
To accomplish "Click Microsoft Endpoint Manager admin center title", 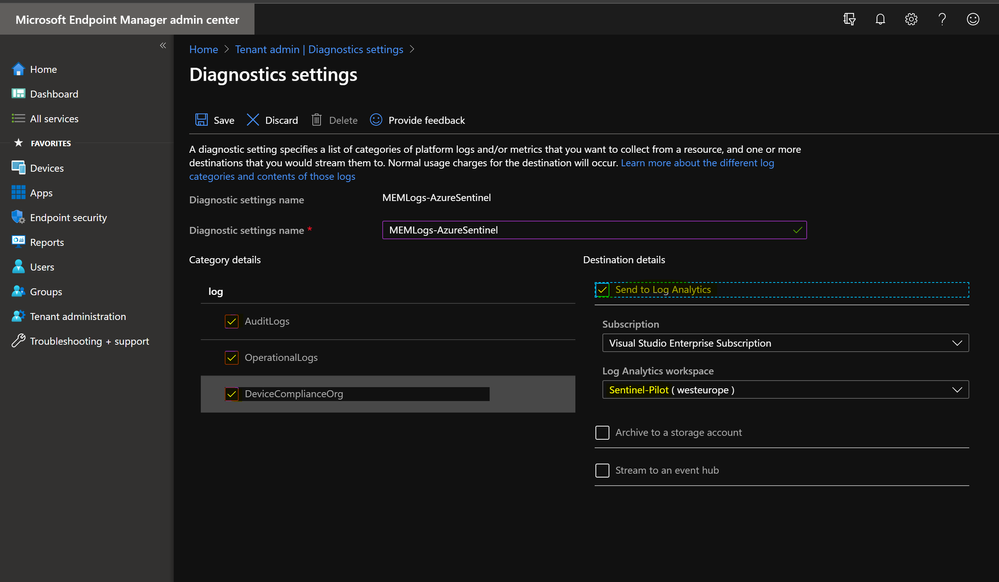I will click(x=127, y=20).
